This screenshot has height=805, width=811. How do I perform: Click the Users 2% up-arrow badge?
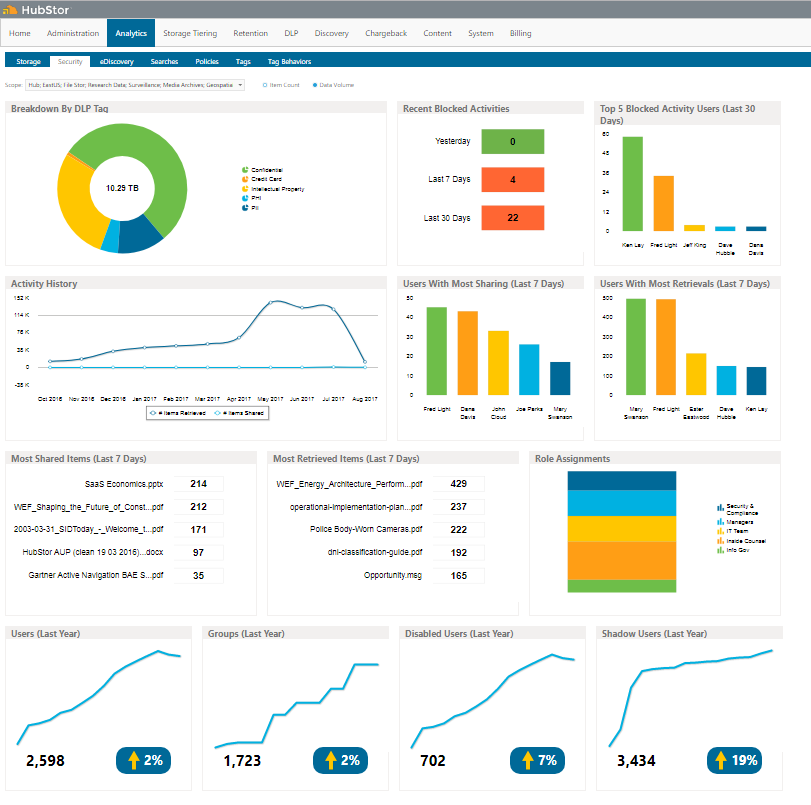click(x=143, y=760)
